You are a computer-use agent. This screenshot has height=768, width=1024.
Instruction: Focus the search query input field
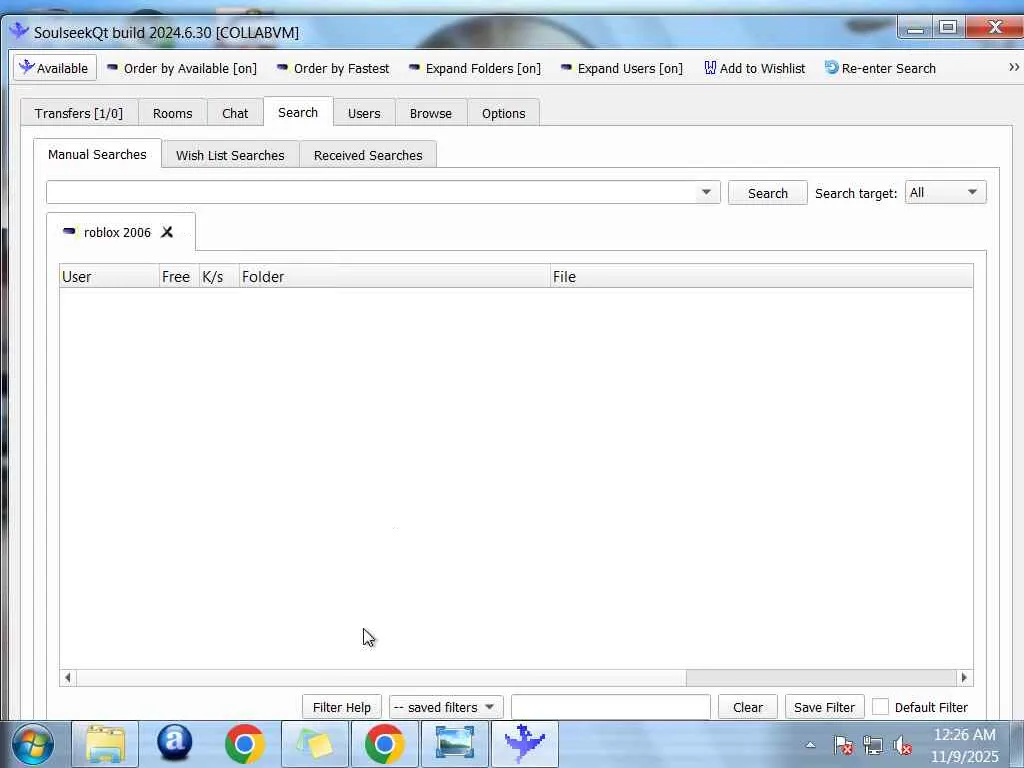pyautogui.click(x=370, y=193)
